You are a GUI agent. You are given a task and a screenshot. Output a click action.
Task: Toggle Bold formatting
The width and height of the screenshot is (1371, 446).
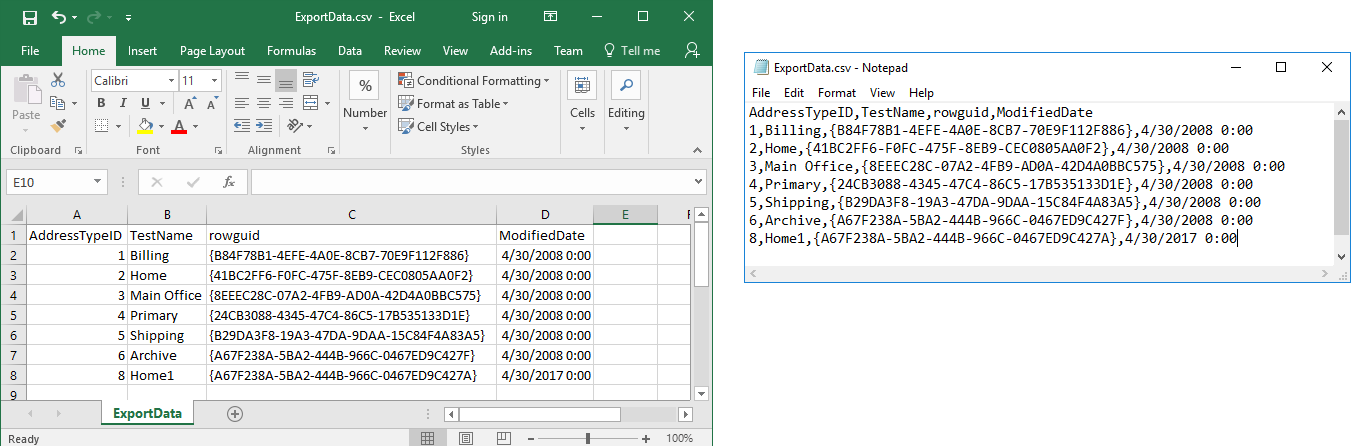coord(101,103)
